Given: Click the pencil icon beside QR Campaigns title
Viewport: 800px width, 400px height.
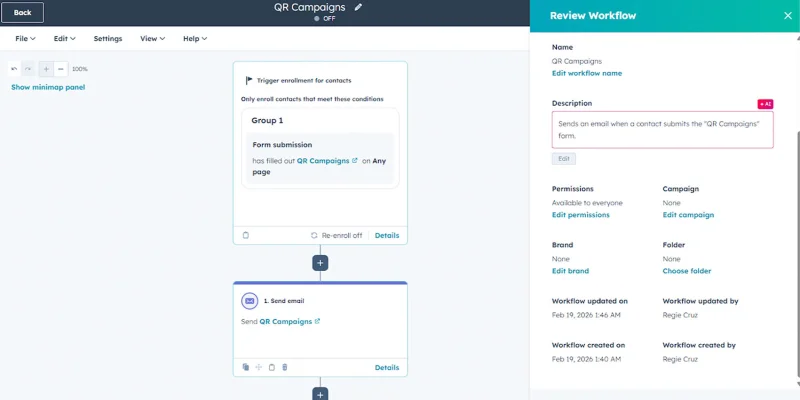Looking at the screenshot, I should pyautogui.click(x=358, y=7).
